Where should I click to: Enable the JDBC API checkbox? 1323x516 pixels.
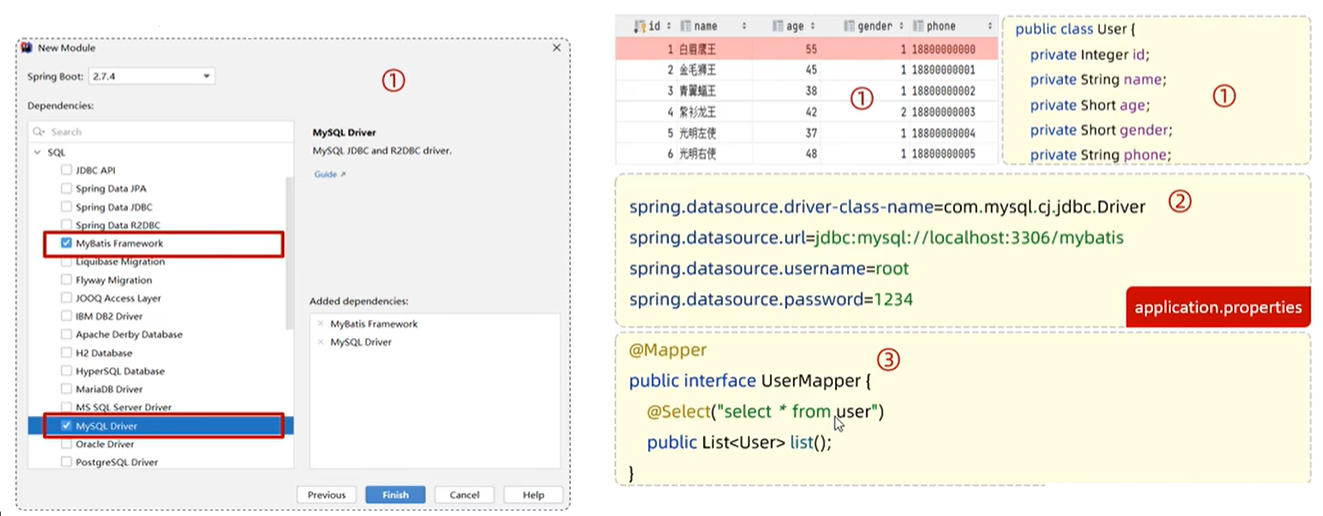[66, 170]
